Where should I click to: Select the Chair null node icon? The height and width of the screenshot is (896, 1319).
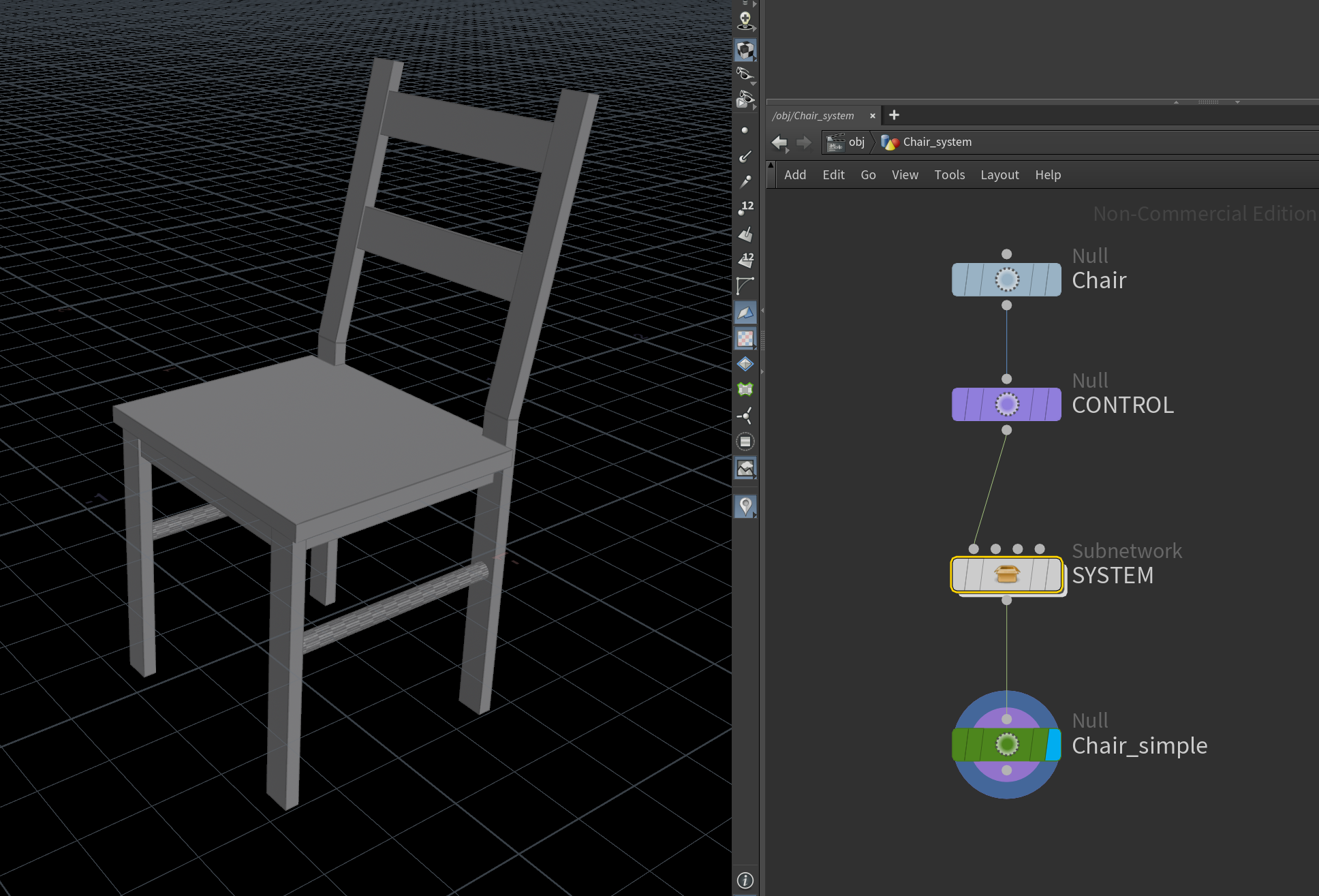pyautogui.click(x=1006, y=279)
